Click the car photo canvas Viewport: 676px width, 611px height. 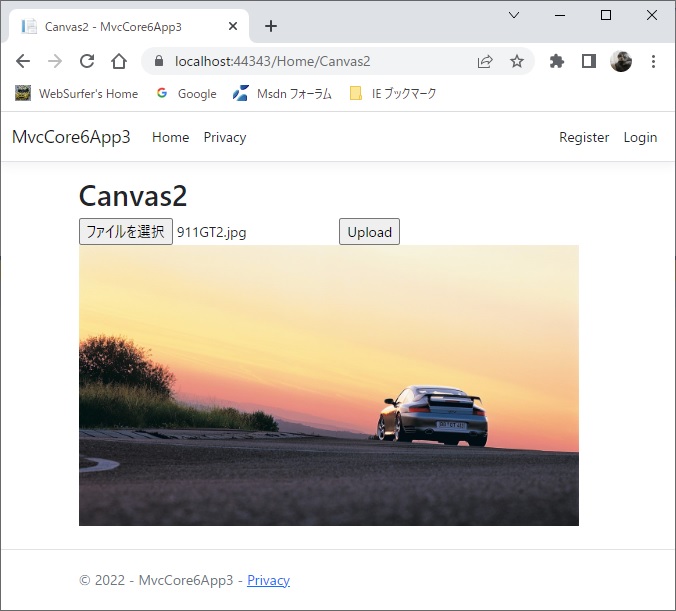[x=329, y=385]
